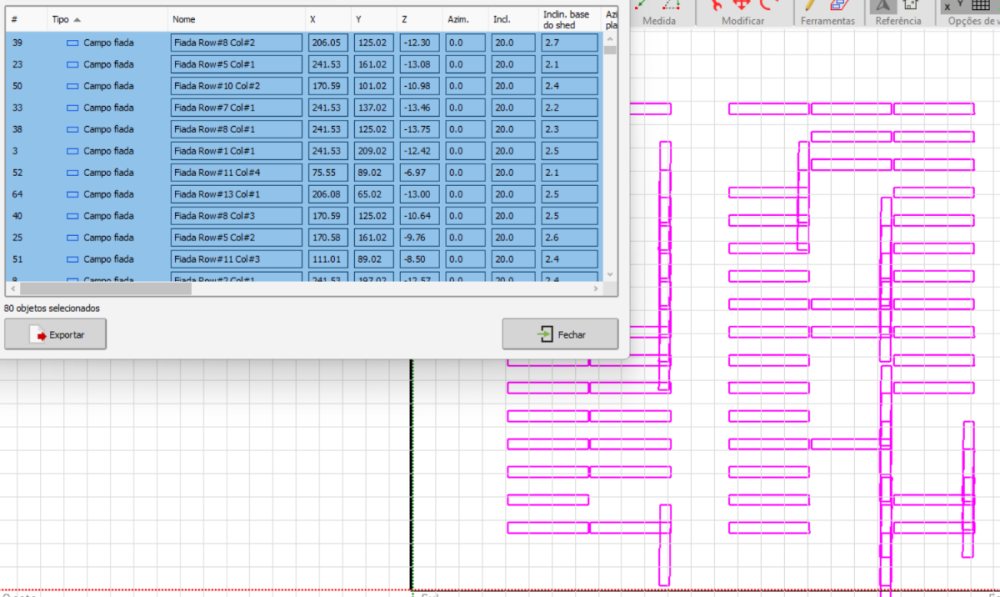Activate the pencil tool under Ferramentas
This screenshot has height=597, width=1000.
pyautogui.click(x=809, y=6)
